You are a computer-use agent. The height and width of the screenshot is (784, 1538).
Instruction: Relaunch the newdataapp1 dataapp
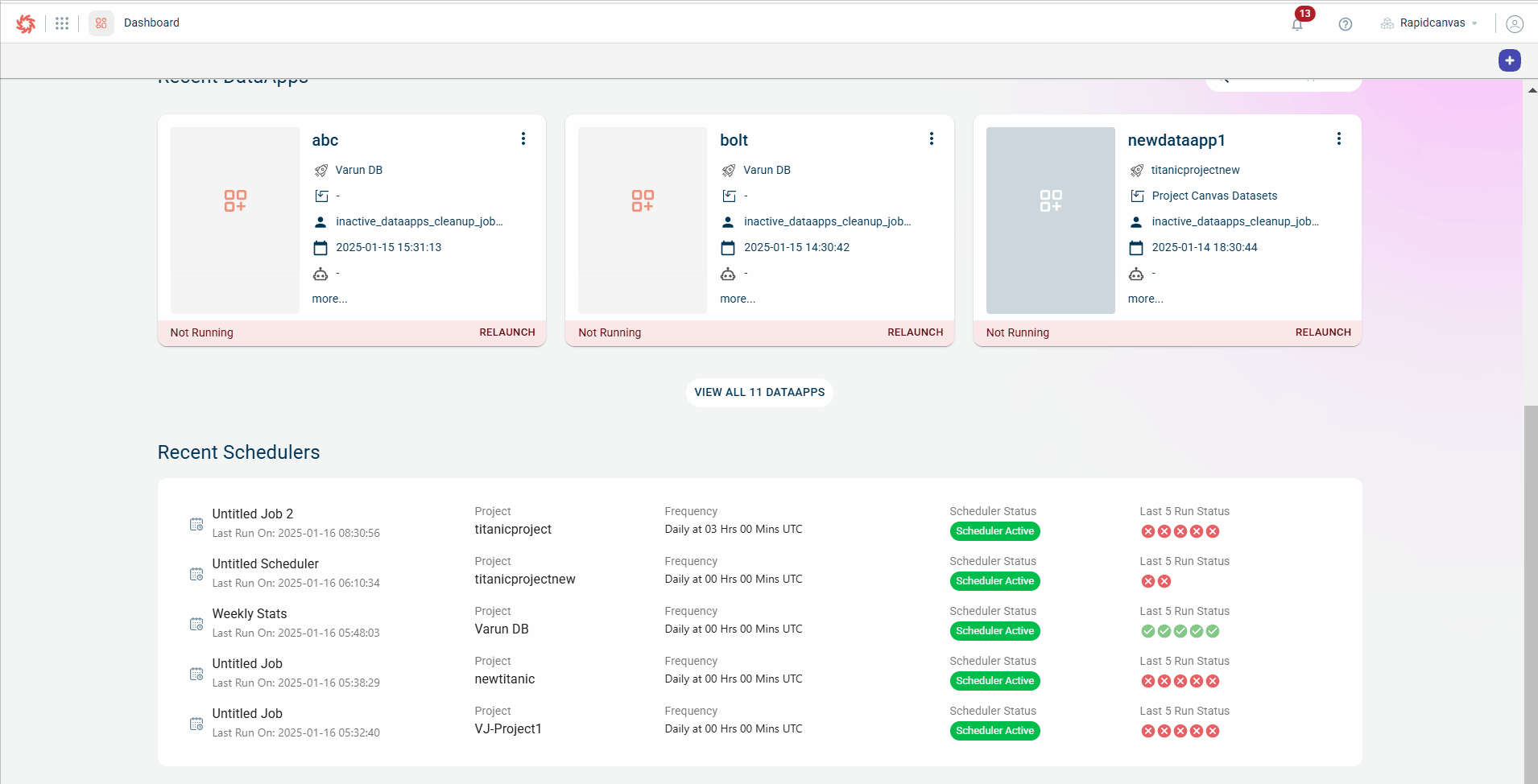click(1322, 332)
